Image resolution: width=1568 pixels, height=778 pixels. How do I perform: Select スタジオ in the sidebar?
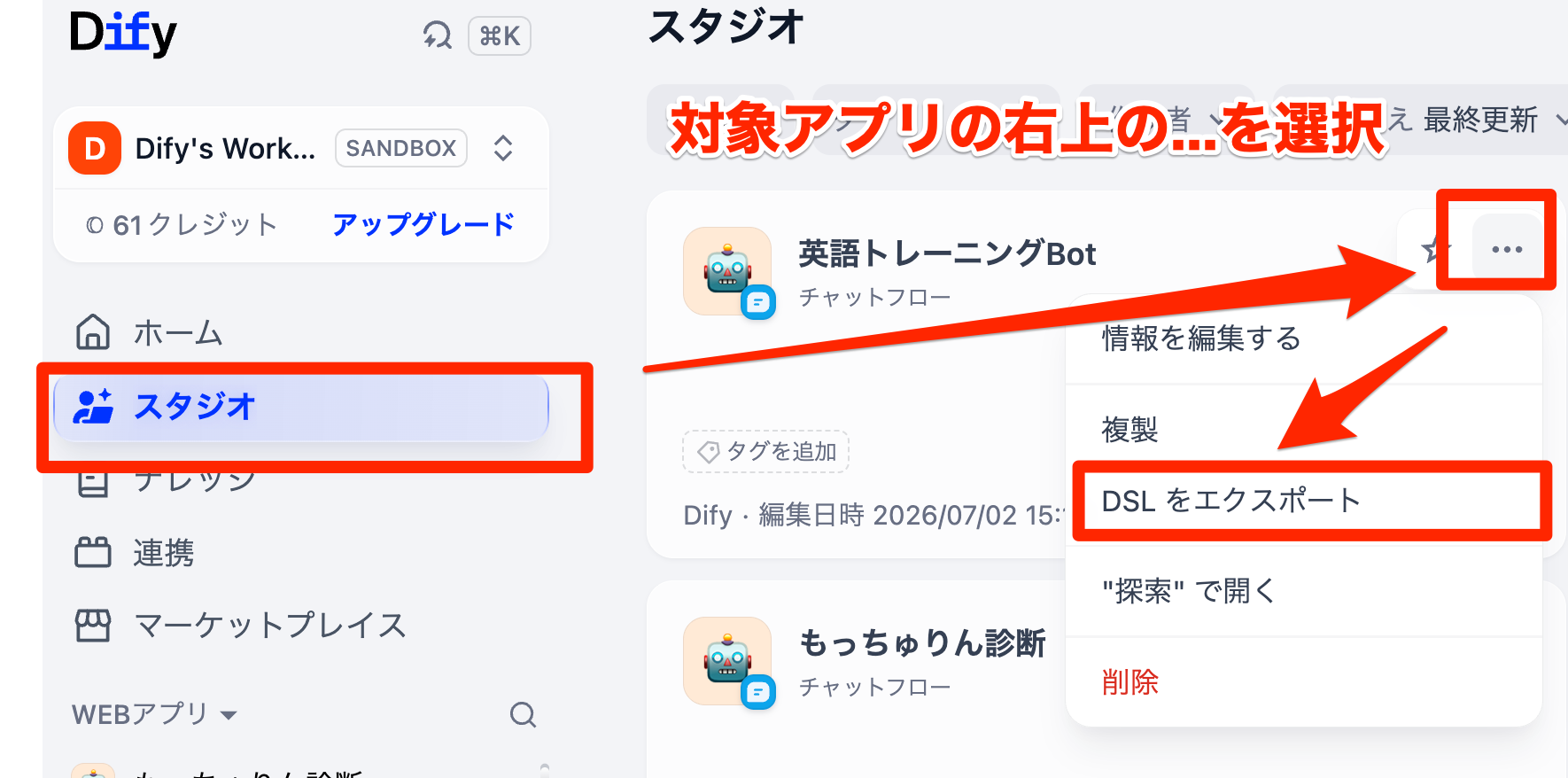(301, 408)
